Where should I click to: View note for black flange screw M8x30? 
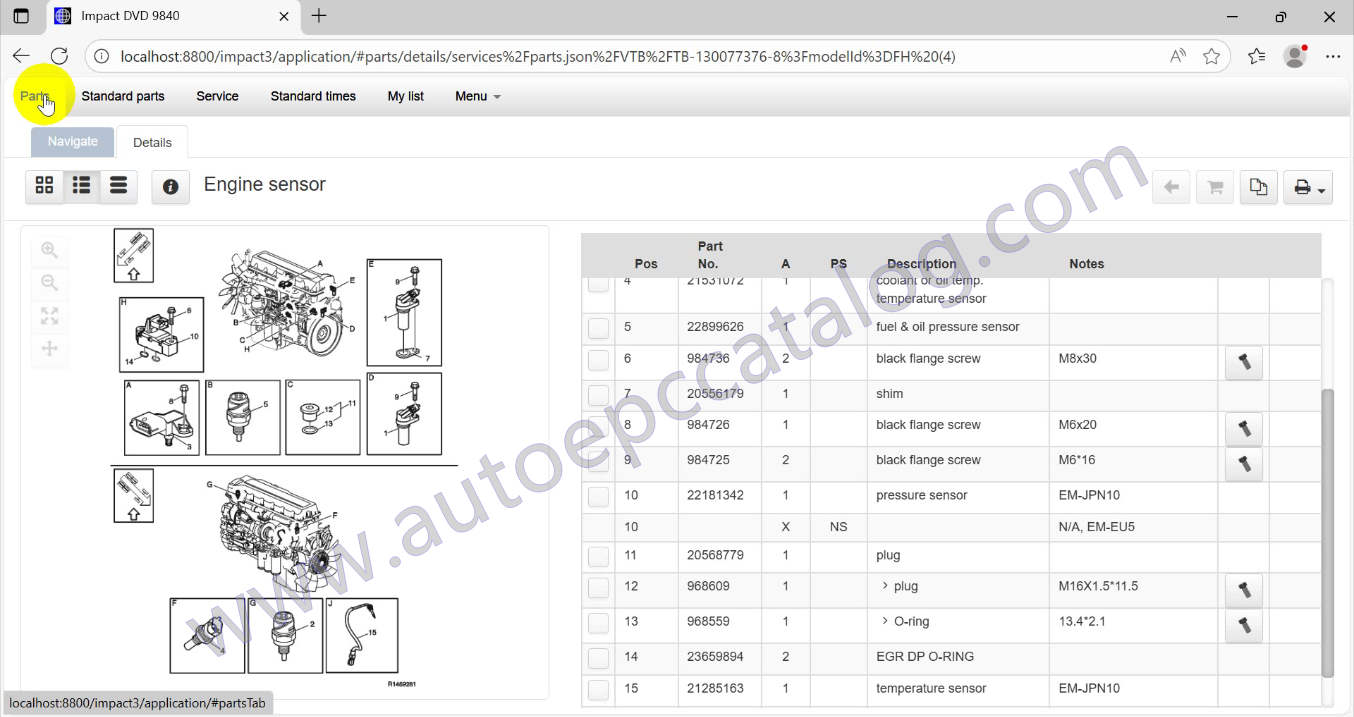[1243, 363]
